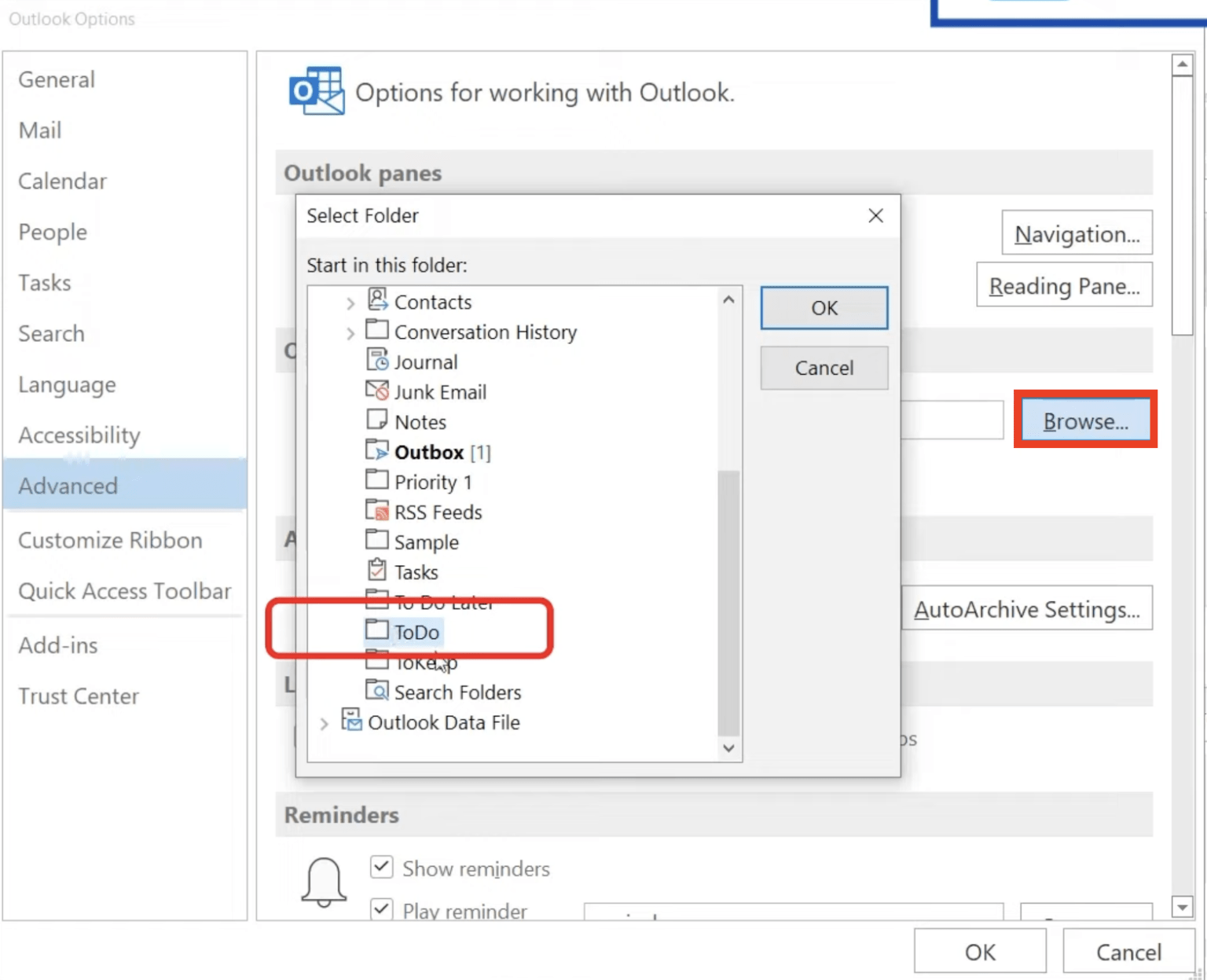Select the Priority 1 folder label
This screenshot has height=980, width=1207.
433,482
